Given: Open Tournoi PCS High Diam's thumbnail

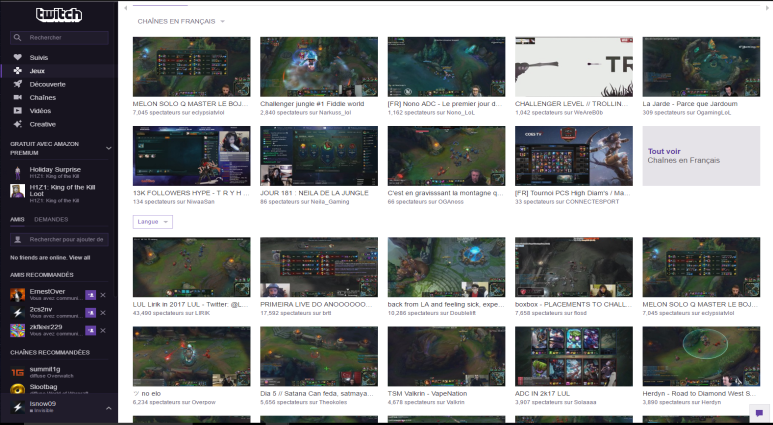Looking at the screenshot, I should point(574,156).
